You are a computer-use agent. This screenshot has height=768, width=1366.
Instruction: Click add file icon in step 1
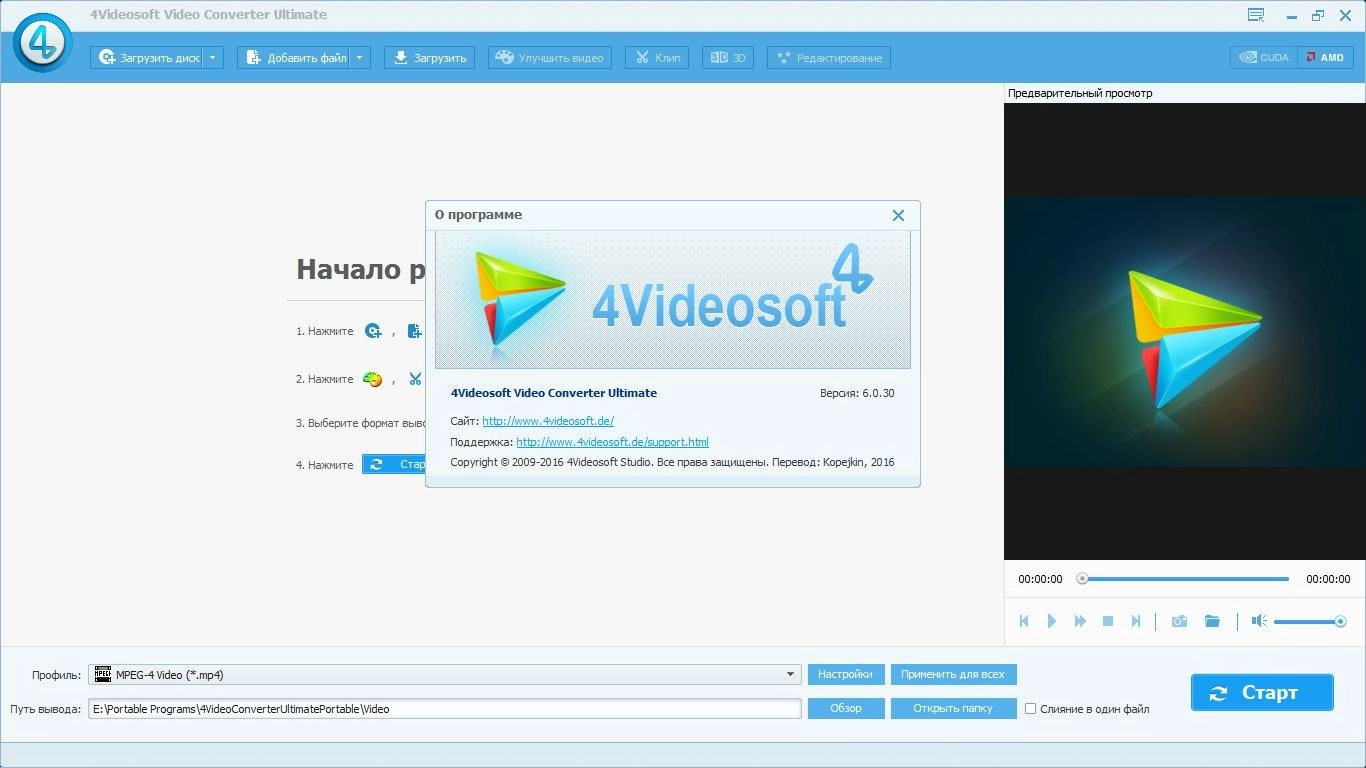pyautogui.click(x=414, y=331)
